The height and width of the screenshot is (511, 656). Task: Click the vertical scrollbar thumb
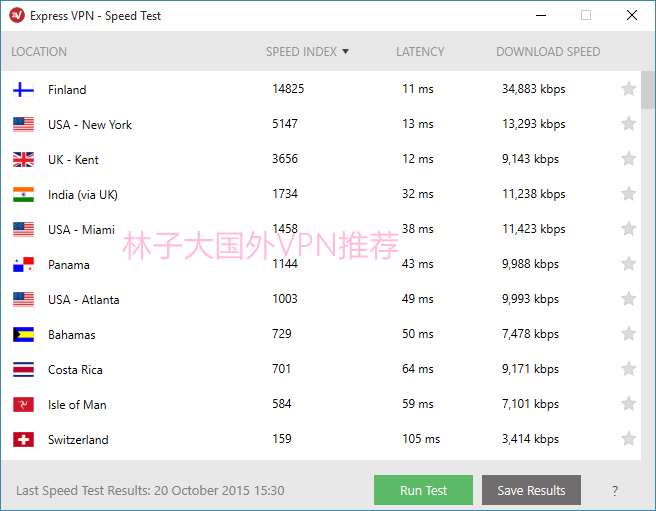point(648,90)
